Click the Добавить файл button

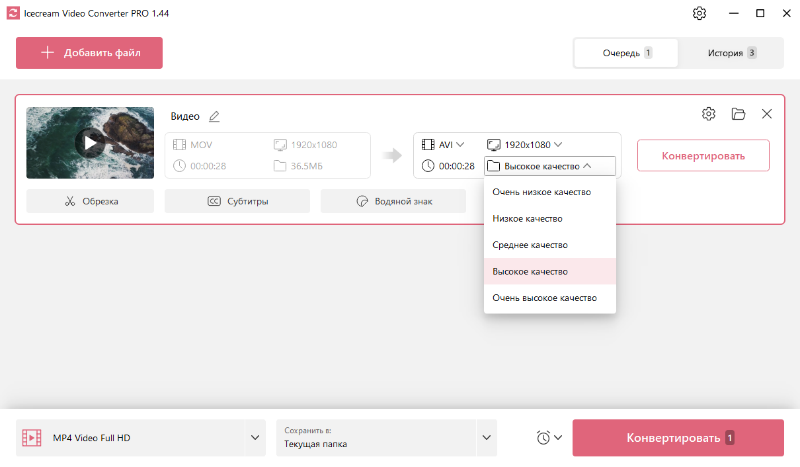coord(89,53)
